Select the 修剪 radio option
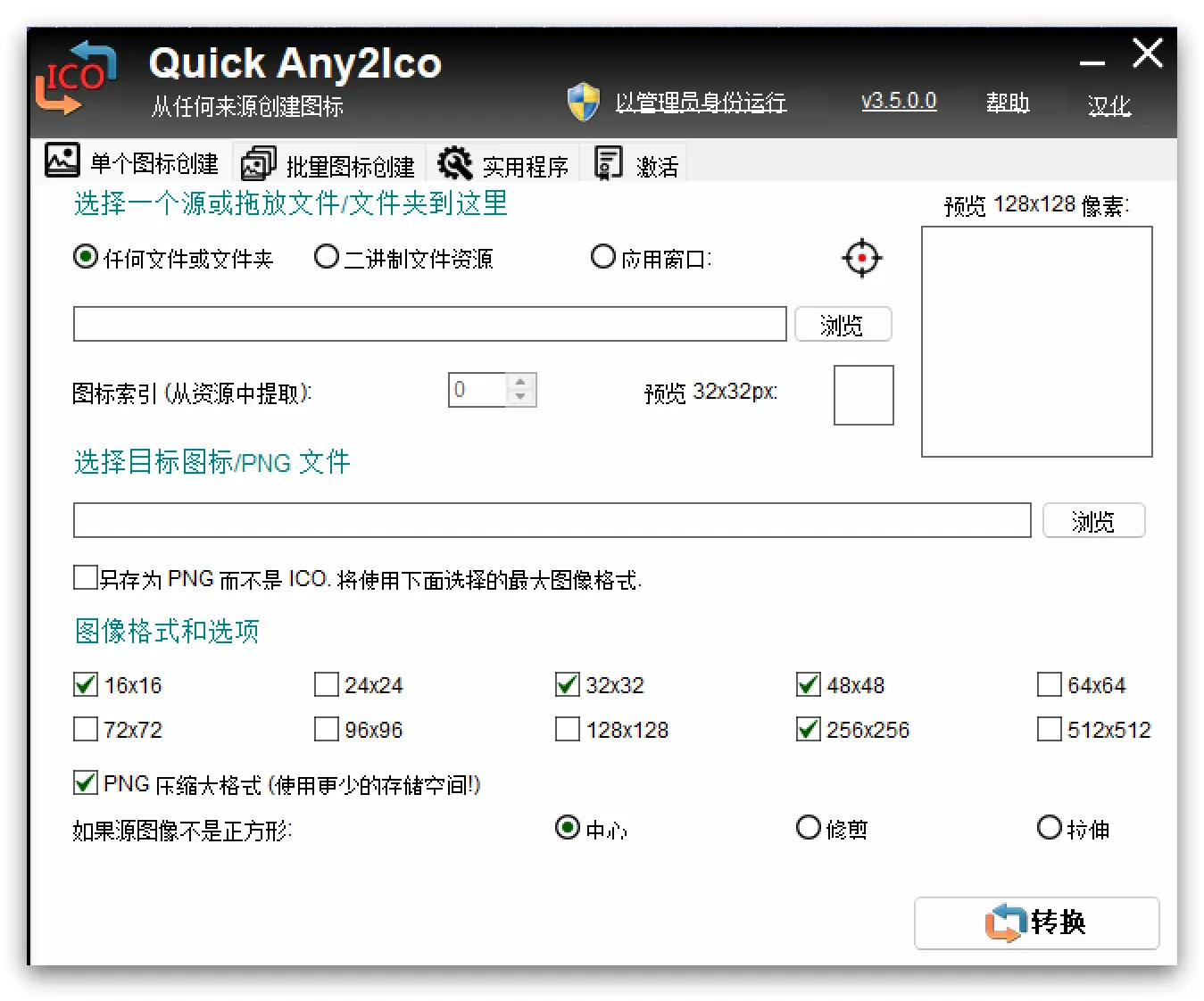 pos(809,827)
